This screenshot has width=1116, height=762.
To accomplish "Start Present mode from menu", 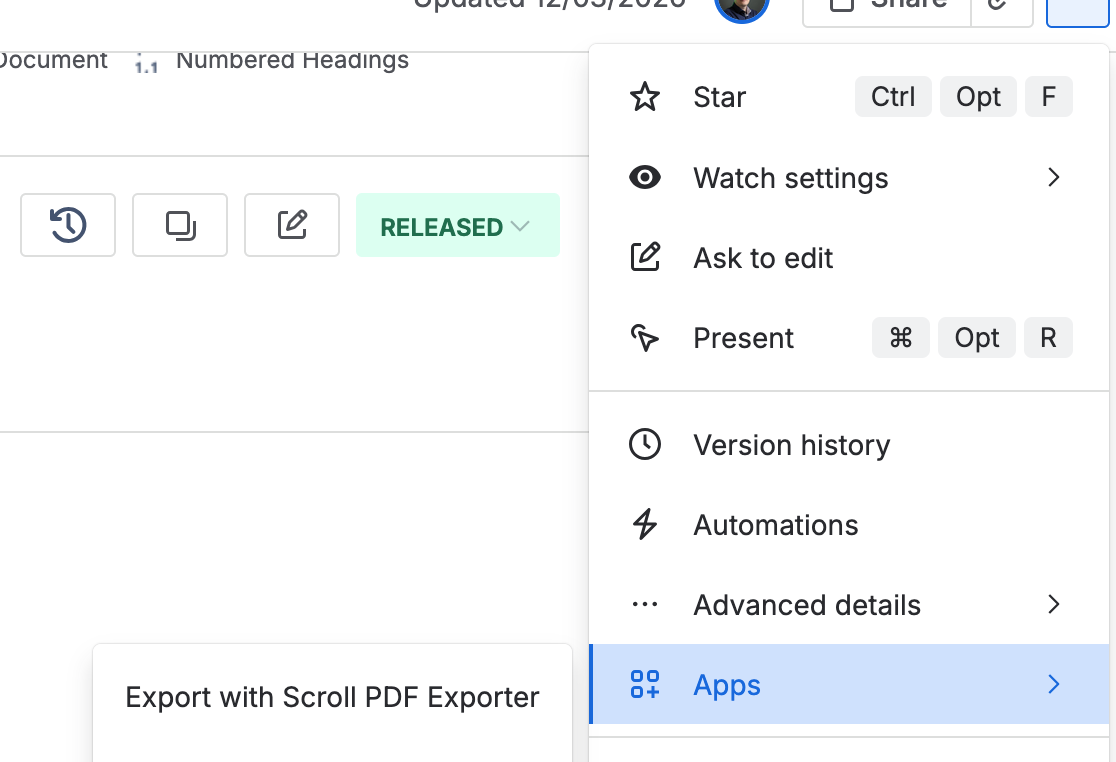I will pyautogui.click(x=849, y=338).
